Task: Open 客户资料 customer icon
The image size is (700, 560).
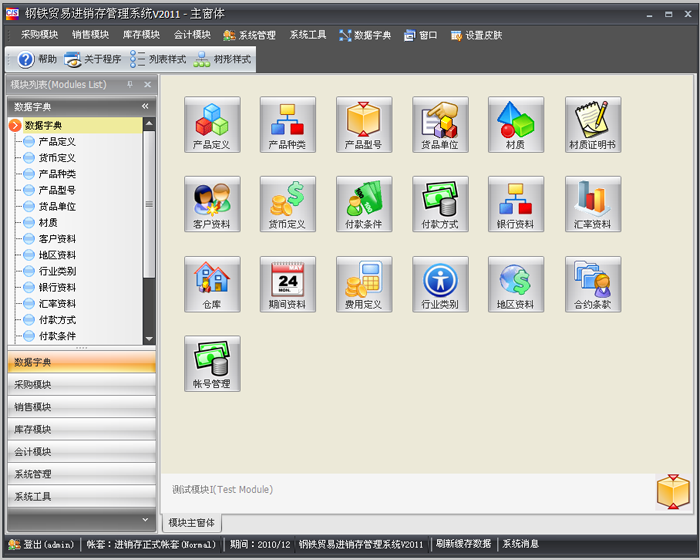Action: [212, 203]
